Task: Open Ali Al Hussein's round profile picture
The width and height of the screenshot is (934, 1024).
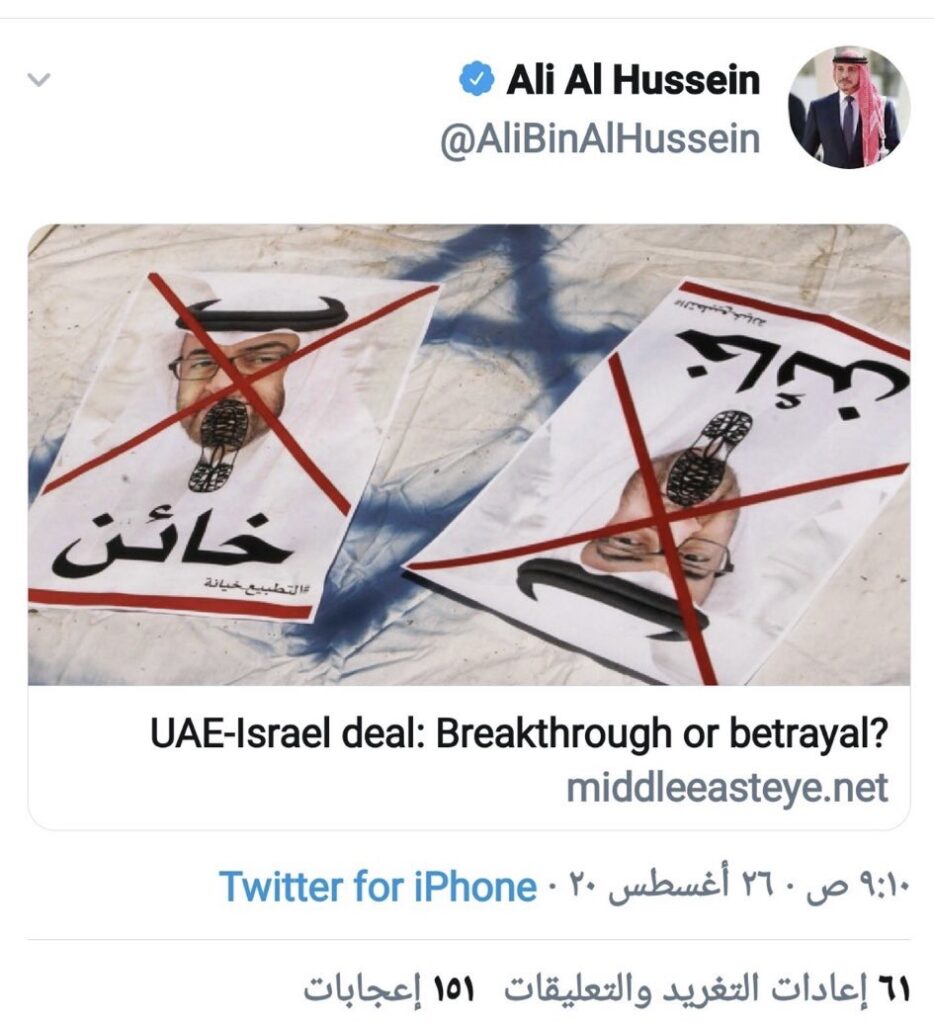Action: pyautogui.click(x=848, y=108)
